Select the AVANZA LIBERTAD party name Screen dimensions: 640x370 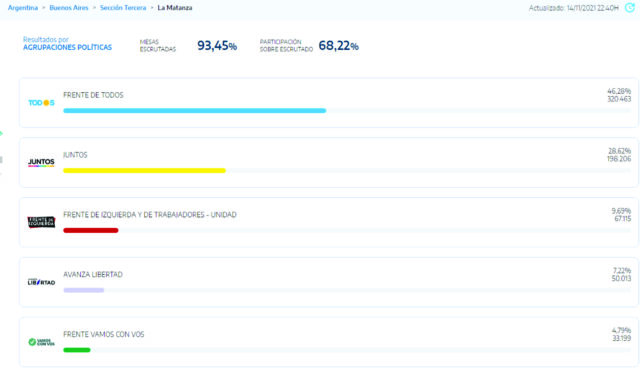pos(93,275)
